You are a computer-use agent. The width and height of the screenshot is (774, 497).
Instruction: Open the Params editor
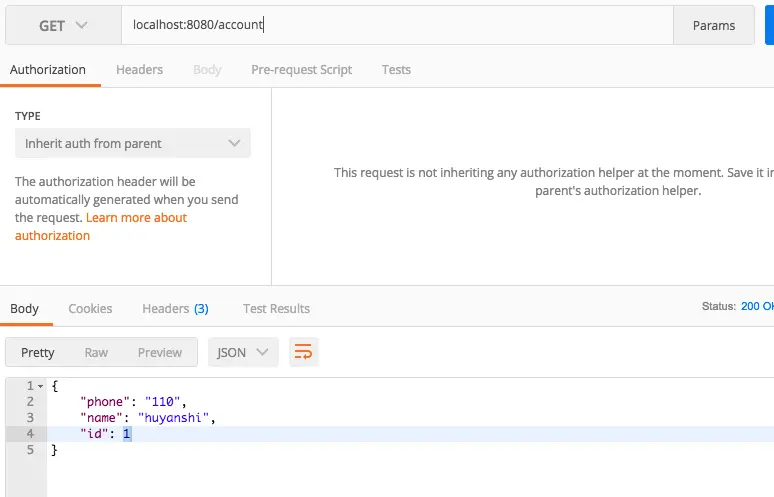point(714,25)
